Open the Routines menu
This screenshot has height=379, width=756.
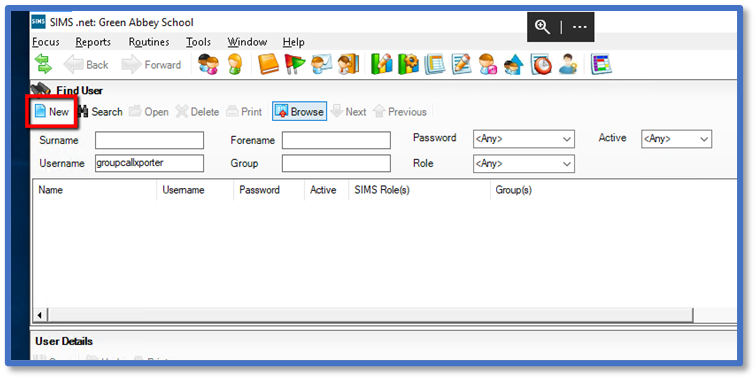coord(149,42)
